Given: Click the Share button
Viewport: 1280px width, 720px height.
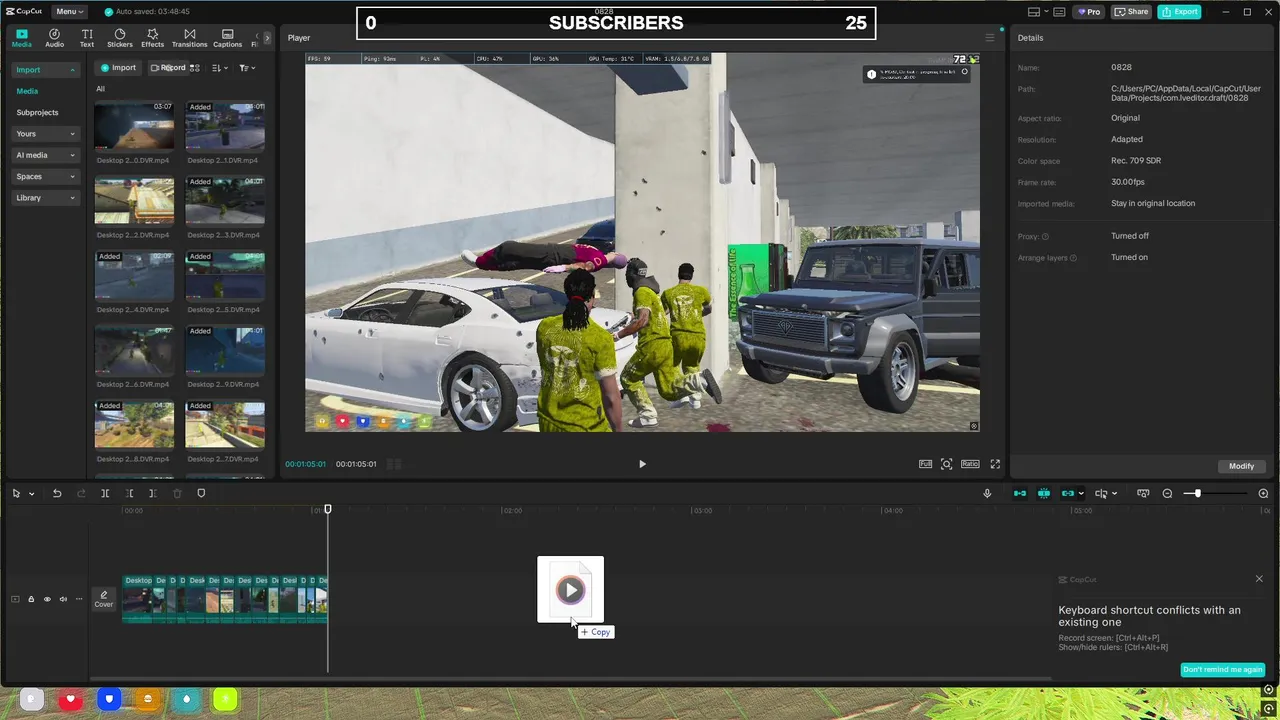Looking at the screenshot, I should (x=1132, y=12).
